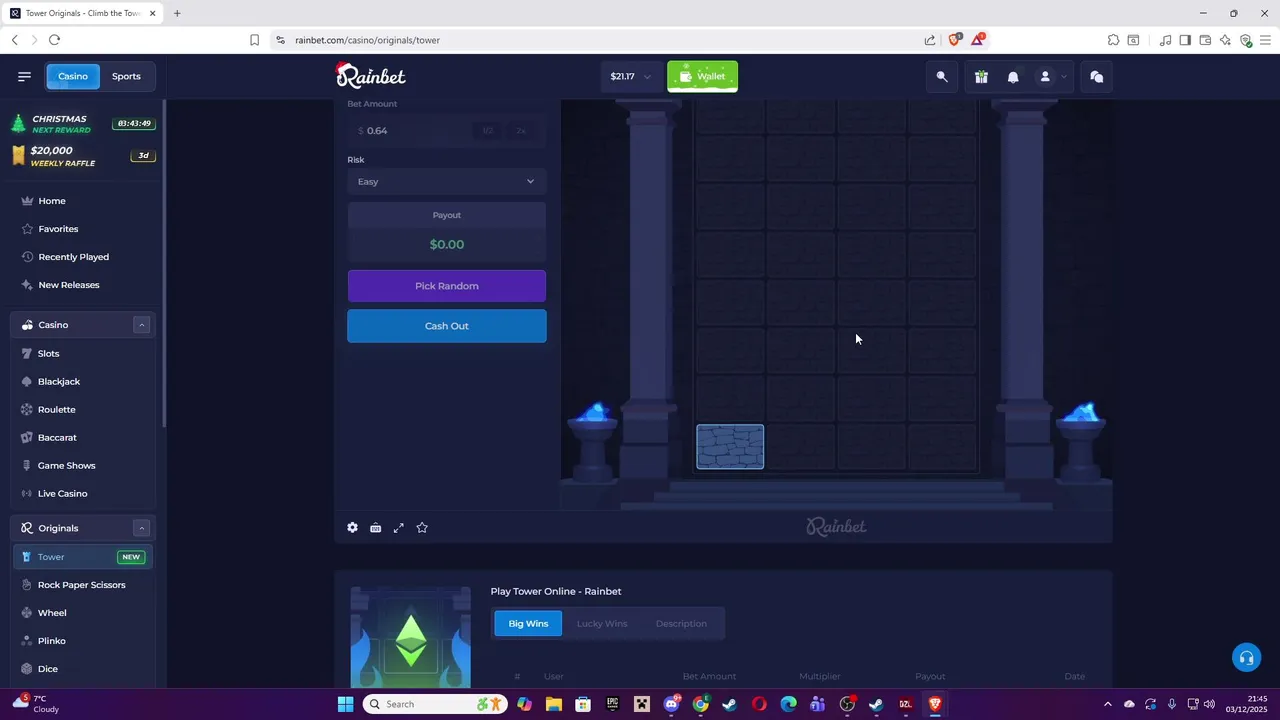Open the Leo AI sparkle icon

1225,40
